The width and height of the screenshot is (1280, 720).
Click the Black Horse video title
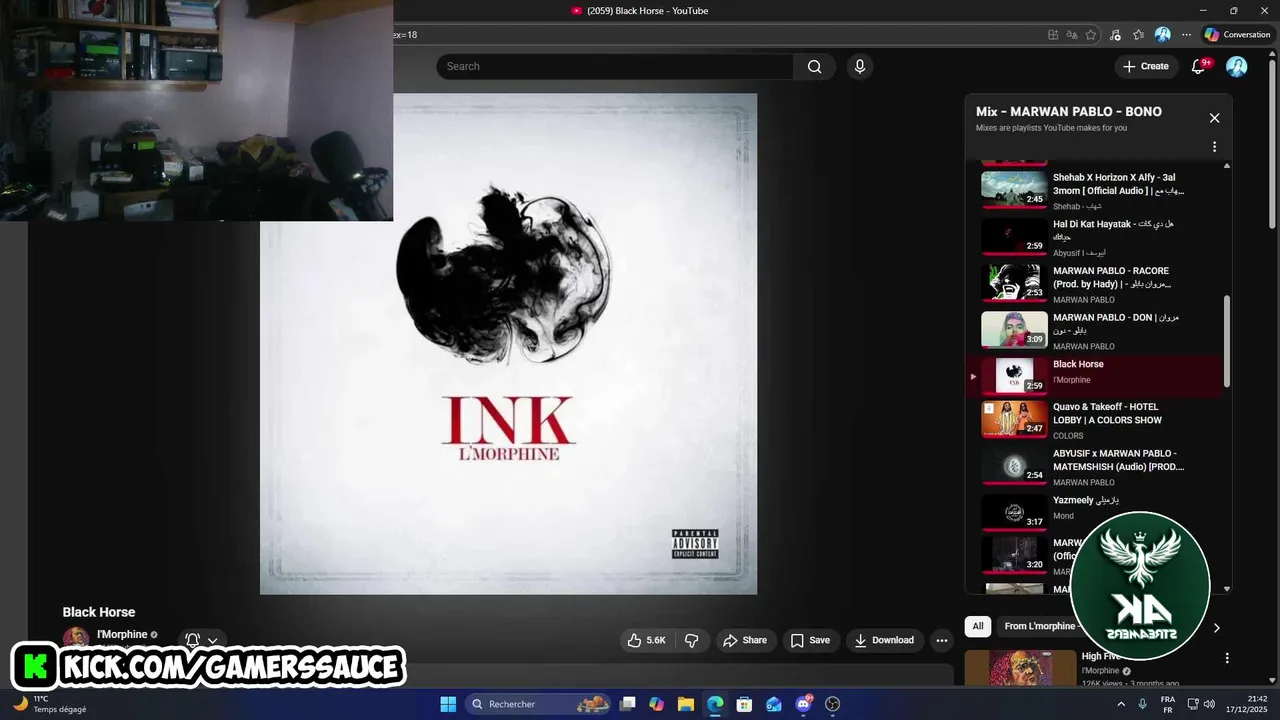[x=99, y=612]
